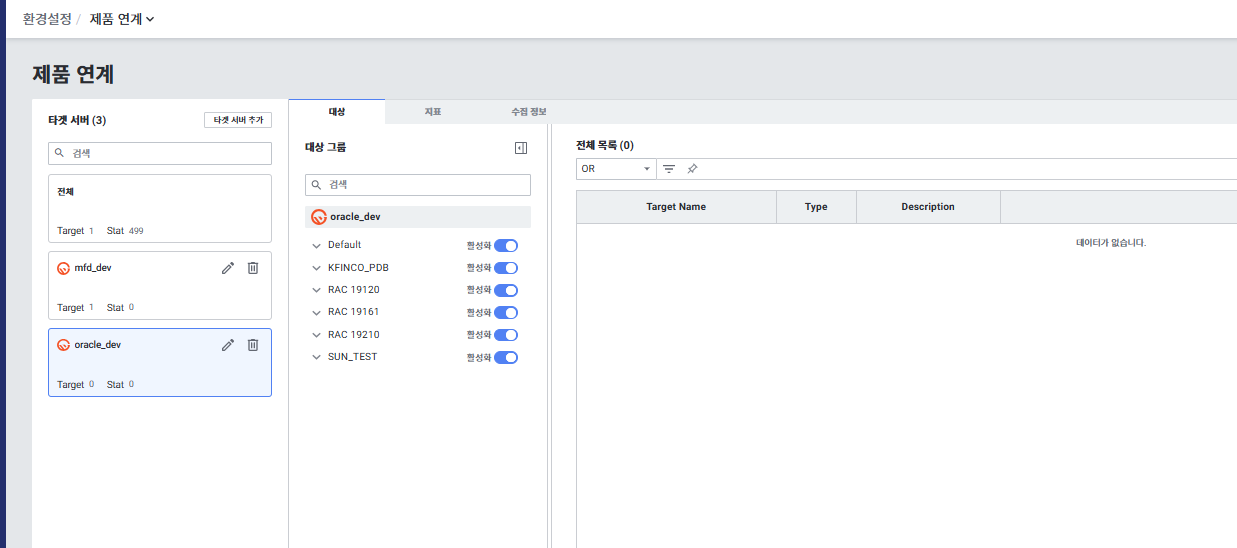Image resolution: width=1237 pixels, height=548 pixels.
Task: Click the pin icon next to filter
Action: 692,169
